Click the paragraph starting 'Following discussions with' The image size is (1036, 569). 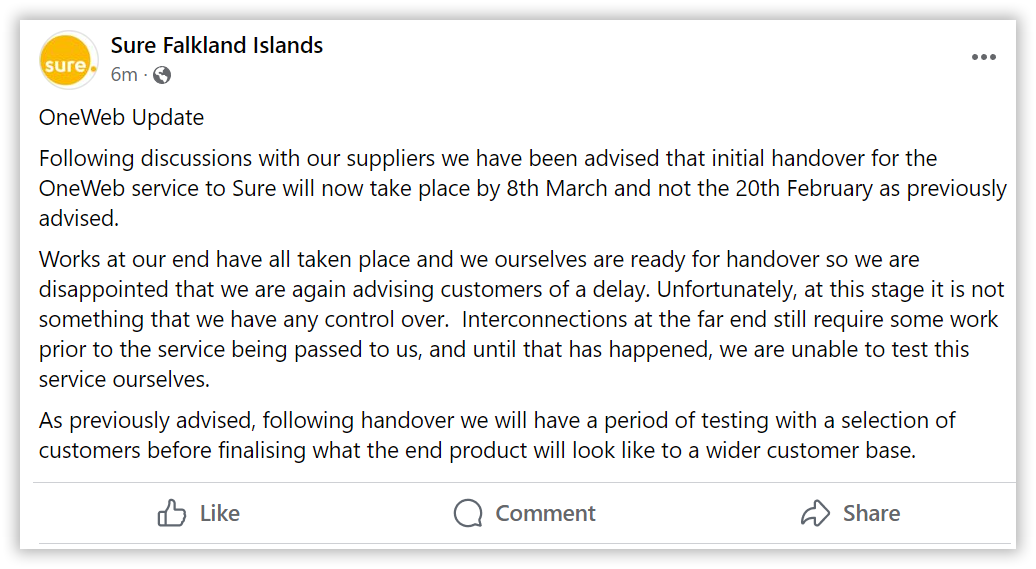523,188
